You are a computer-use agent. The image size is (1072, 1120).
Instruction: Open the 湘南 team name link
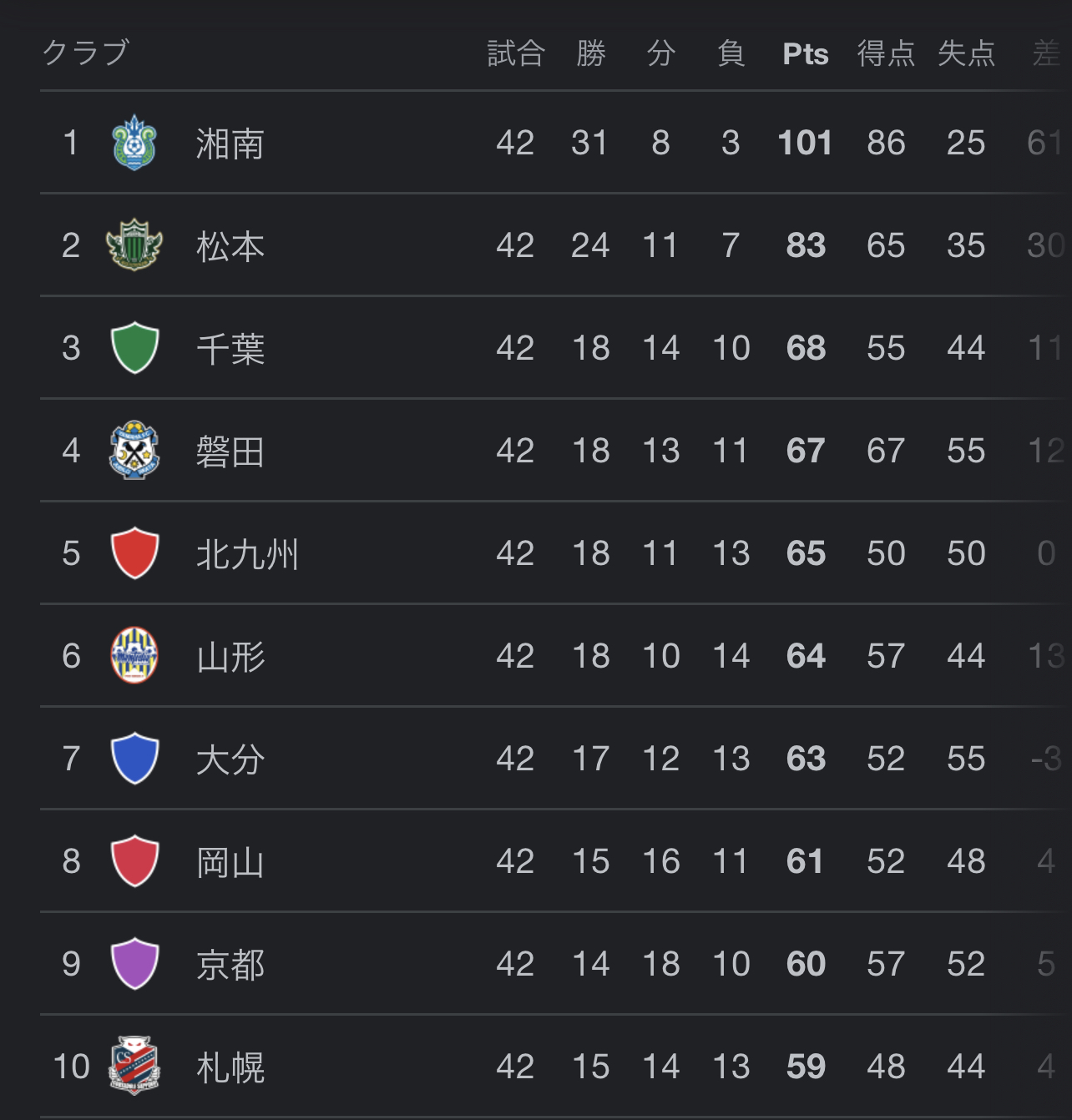230,144
